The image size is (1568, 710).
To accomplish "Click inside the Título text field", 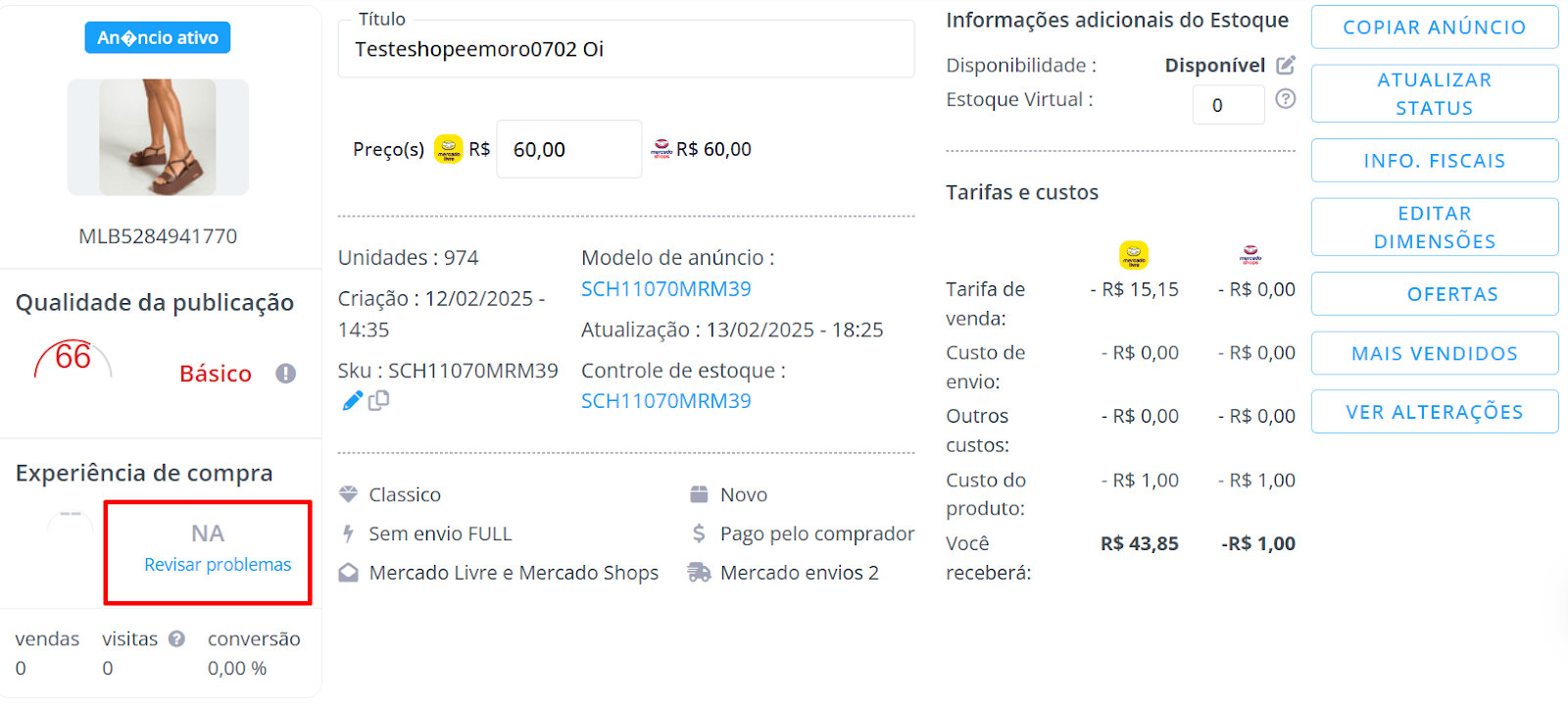I will pos(626,49).
